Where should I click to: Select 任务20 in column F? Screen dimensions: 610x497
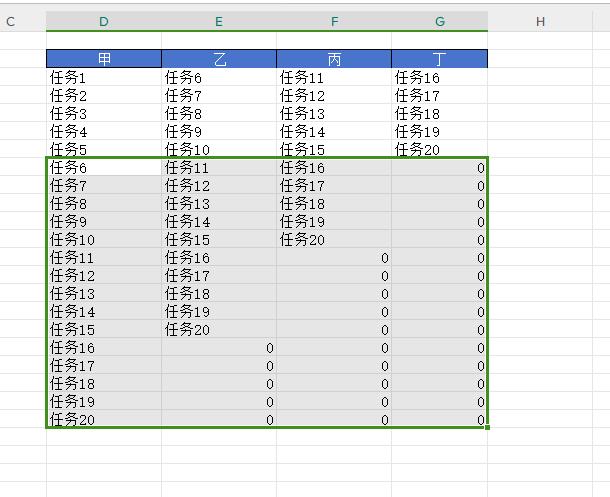click(334, 239)
